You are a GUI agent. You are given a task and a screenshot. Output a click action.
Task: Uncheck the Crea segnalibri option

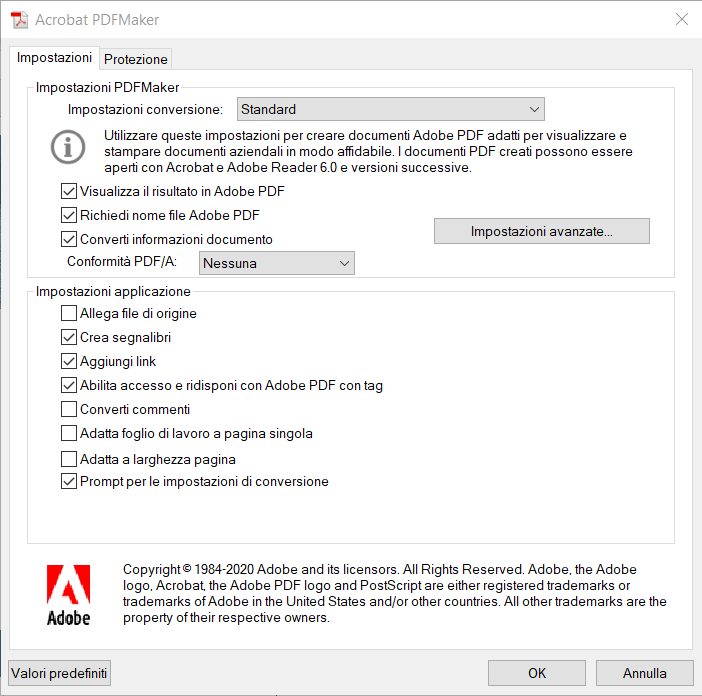pos(69,338)
